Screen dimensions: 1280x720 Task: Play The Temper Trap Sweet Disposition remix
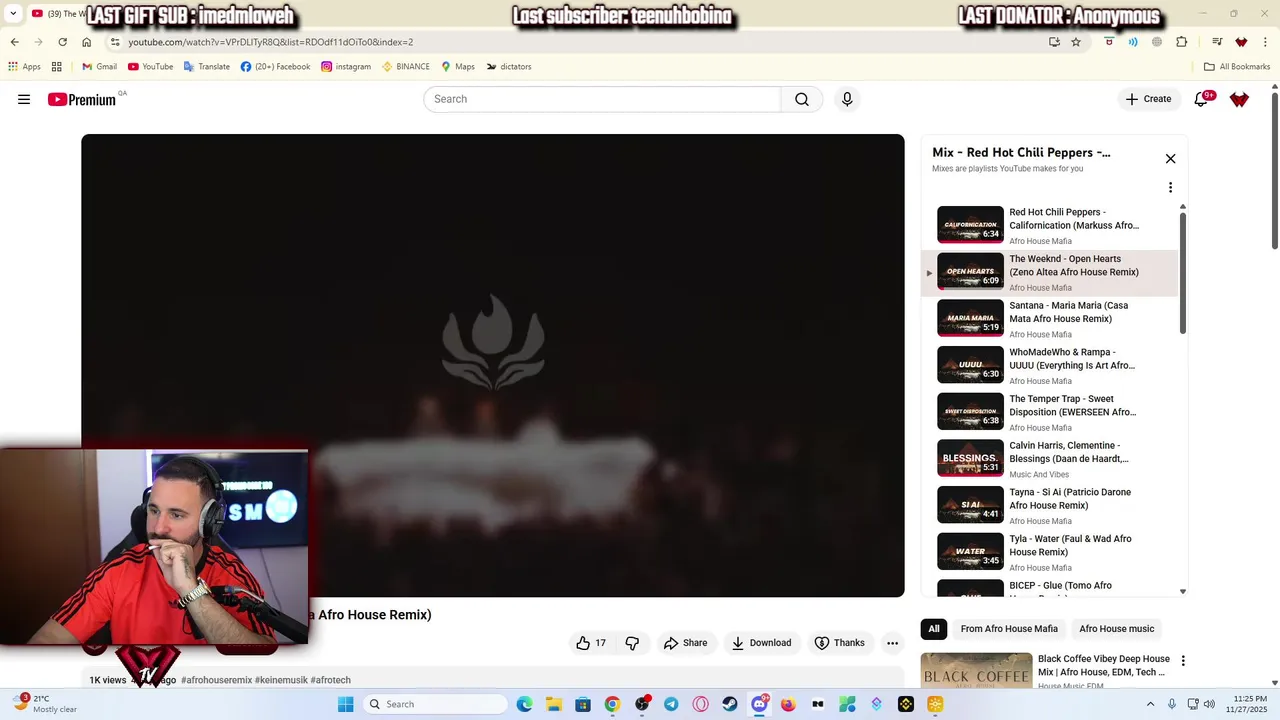1050,412
